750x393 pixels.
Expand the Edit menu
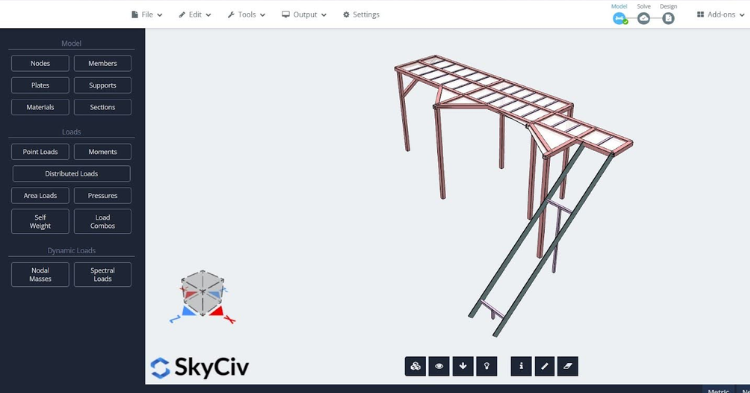[195, 15]
